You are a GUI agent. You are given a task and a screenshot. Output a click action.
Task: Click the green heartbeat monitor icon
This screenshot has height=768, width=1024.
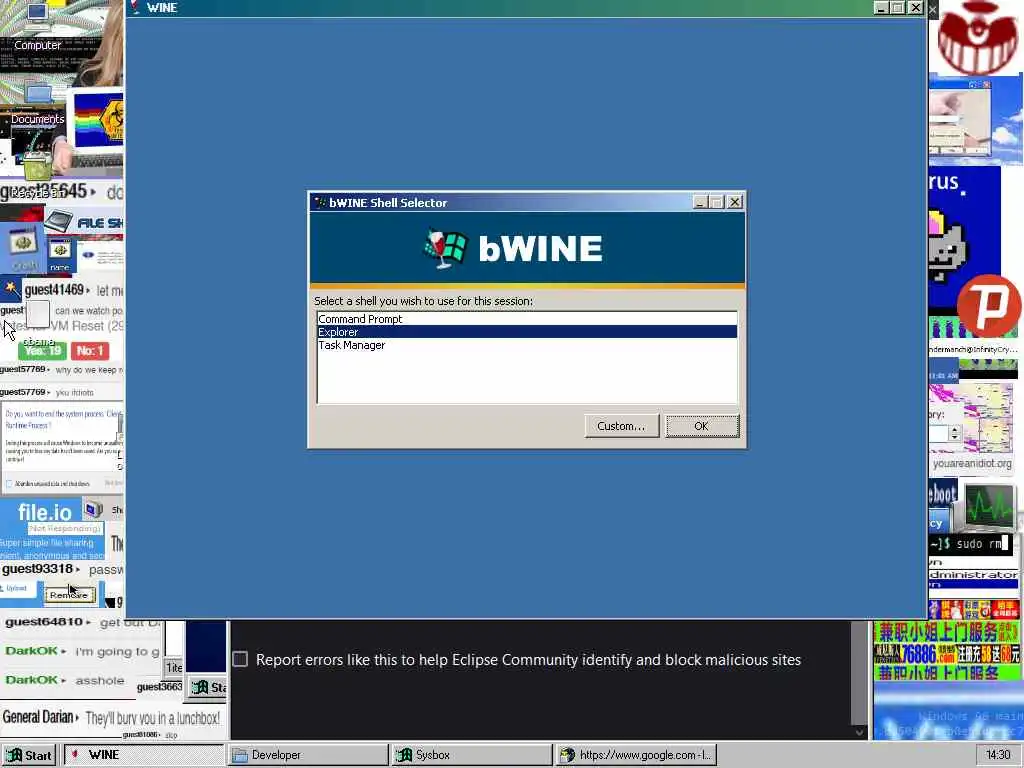tap(989, 506)
